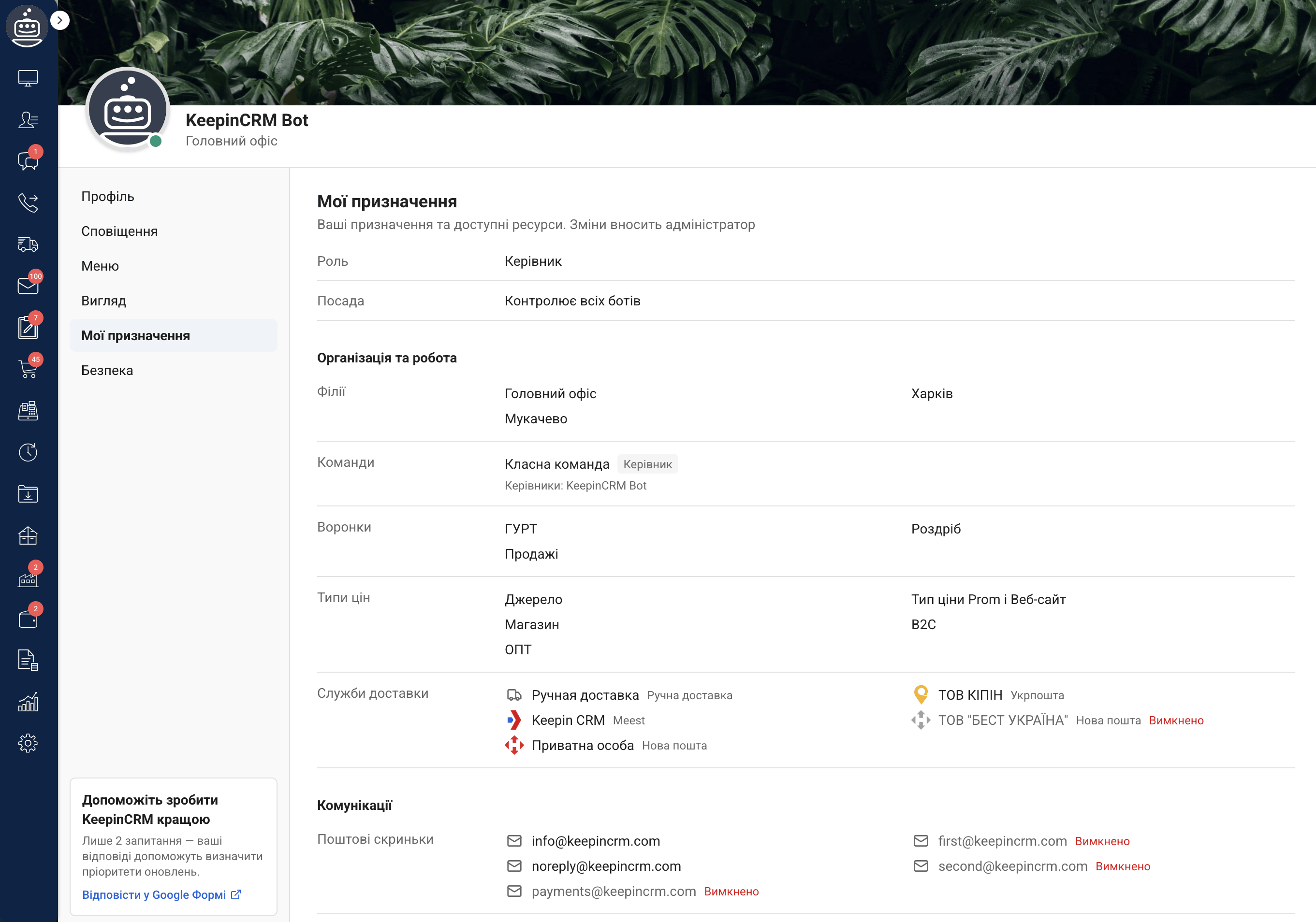
Task: Click the Керівник badge next to Класна команда
Action: click(x=648, y=464)
